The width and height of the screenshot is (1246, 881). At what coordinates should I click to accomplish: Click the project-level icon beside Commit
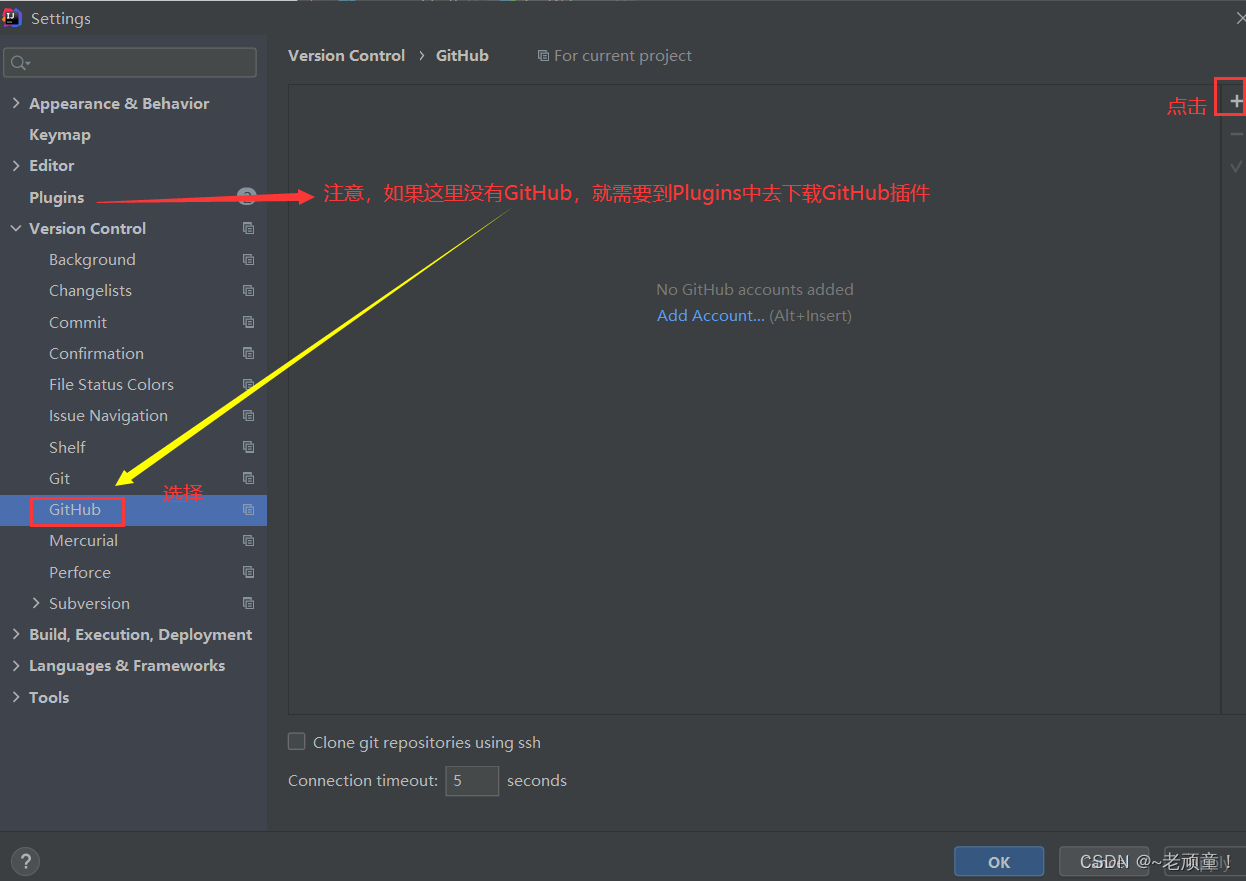click(248, 322)
